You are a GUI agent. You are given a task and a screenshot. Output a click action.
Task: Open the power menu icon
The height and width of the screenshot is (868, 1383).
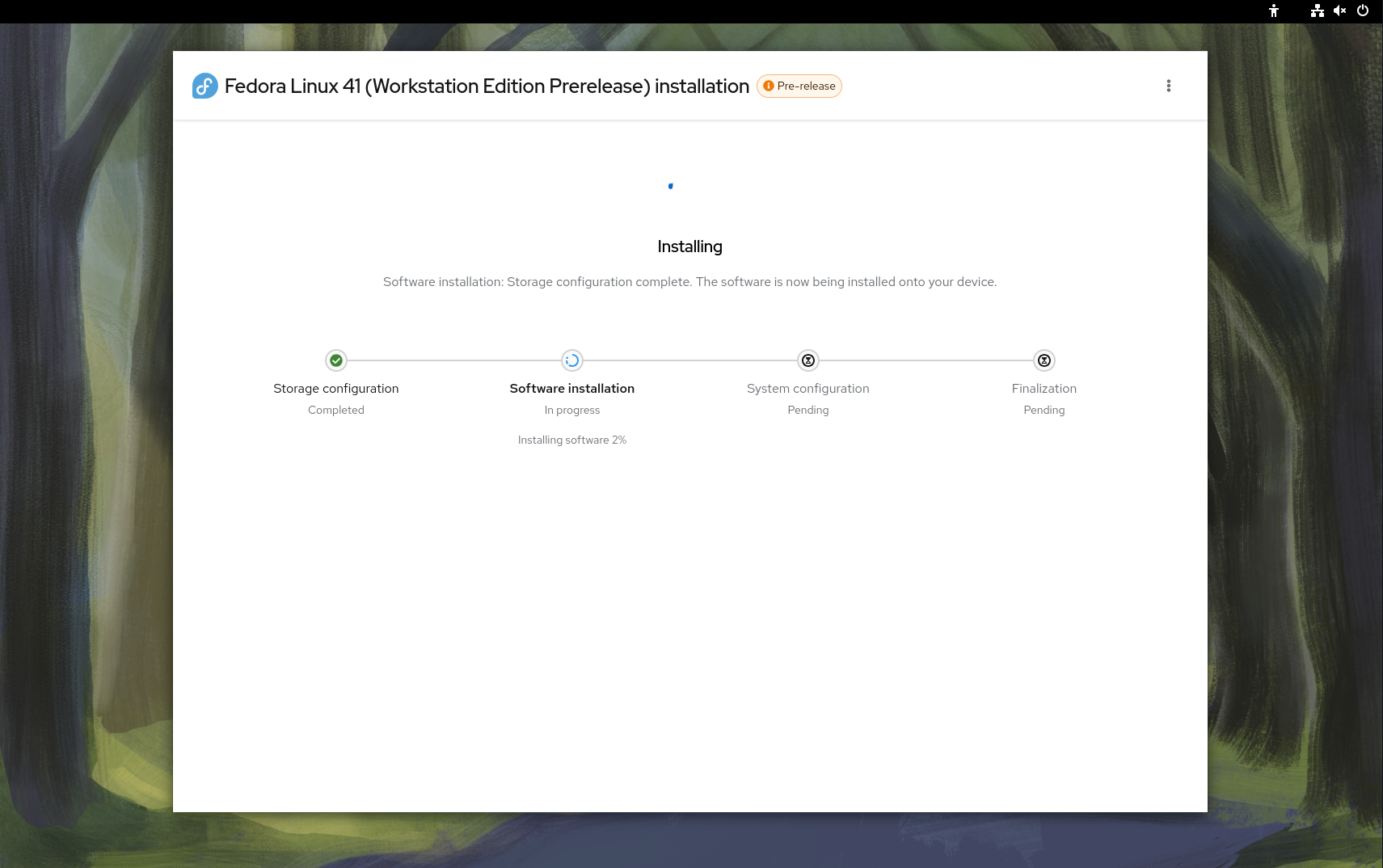click(x=1363, y=11)
